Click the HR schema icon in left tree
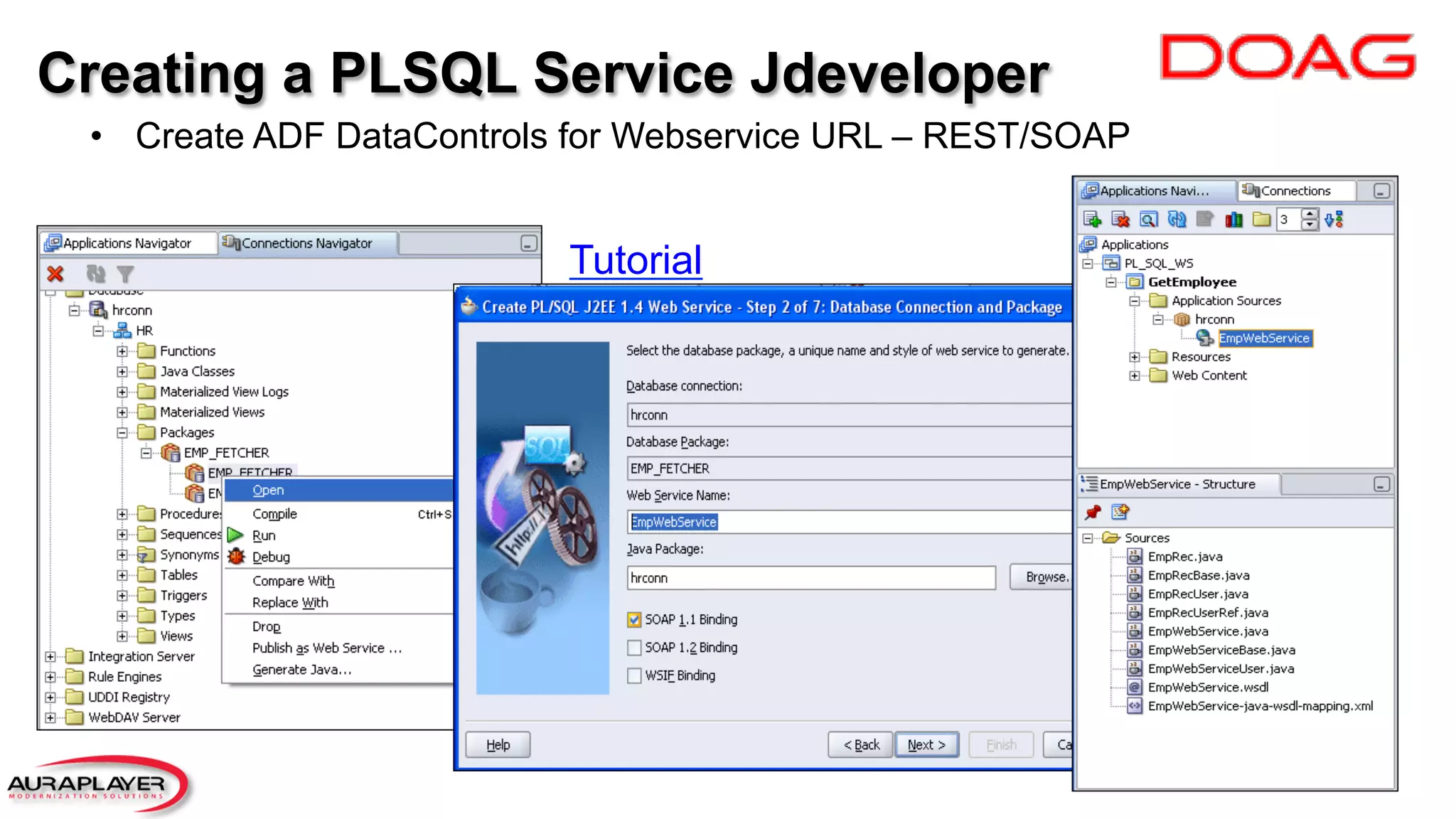Viewport: 1456px width, 819px height. [122, 331]
